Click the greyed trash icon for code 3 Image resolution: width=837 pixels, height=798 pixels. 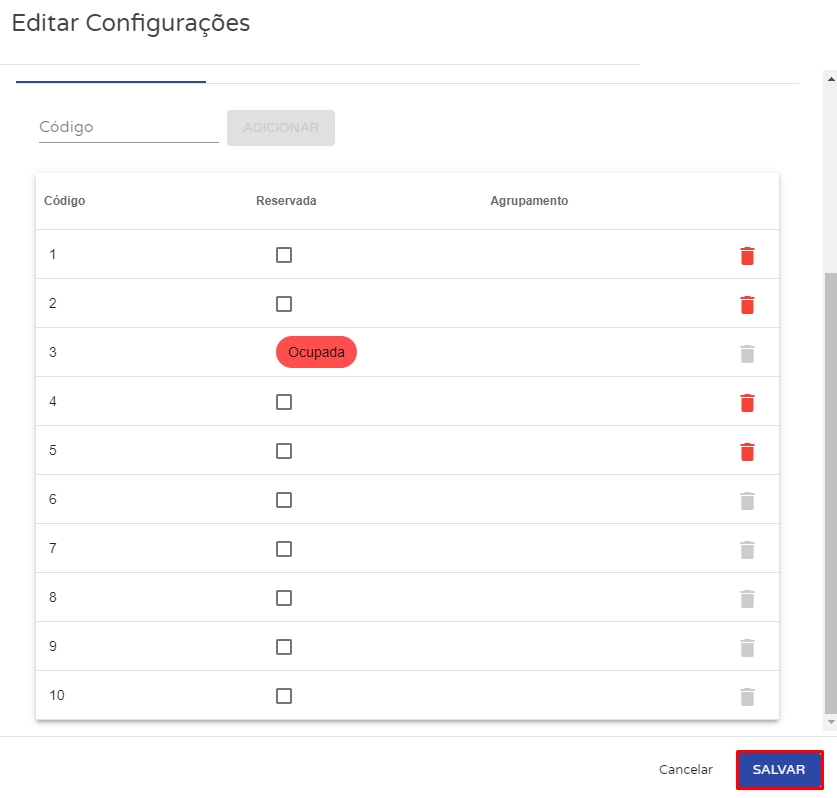point(747,354)
